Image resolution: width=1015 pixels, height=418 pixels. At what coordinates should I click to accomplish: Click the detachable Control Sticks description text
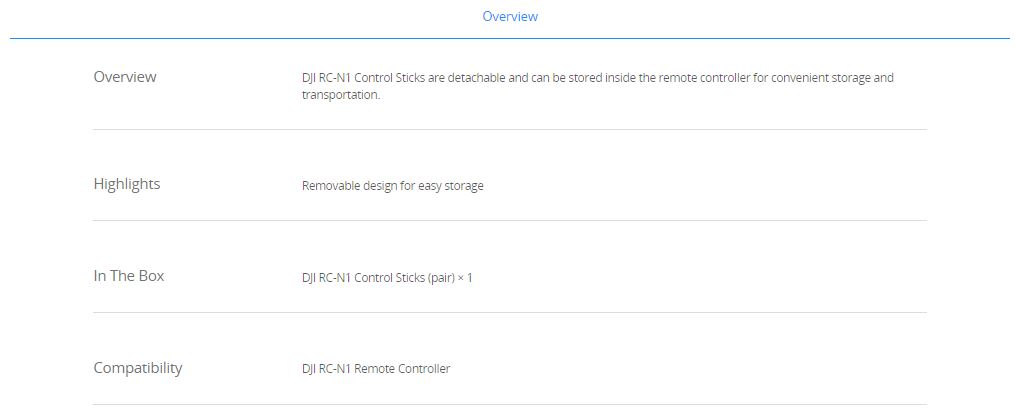tap(597, 86)
